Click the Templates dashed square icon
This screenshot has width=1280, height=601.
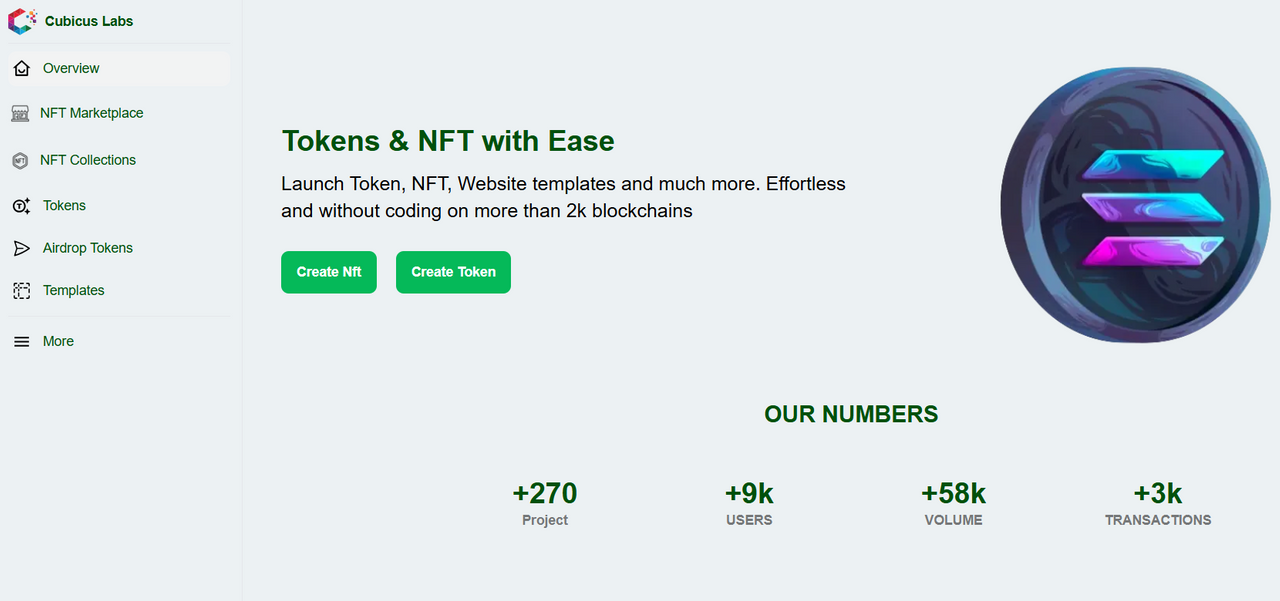click(21, 290)
